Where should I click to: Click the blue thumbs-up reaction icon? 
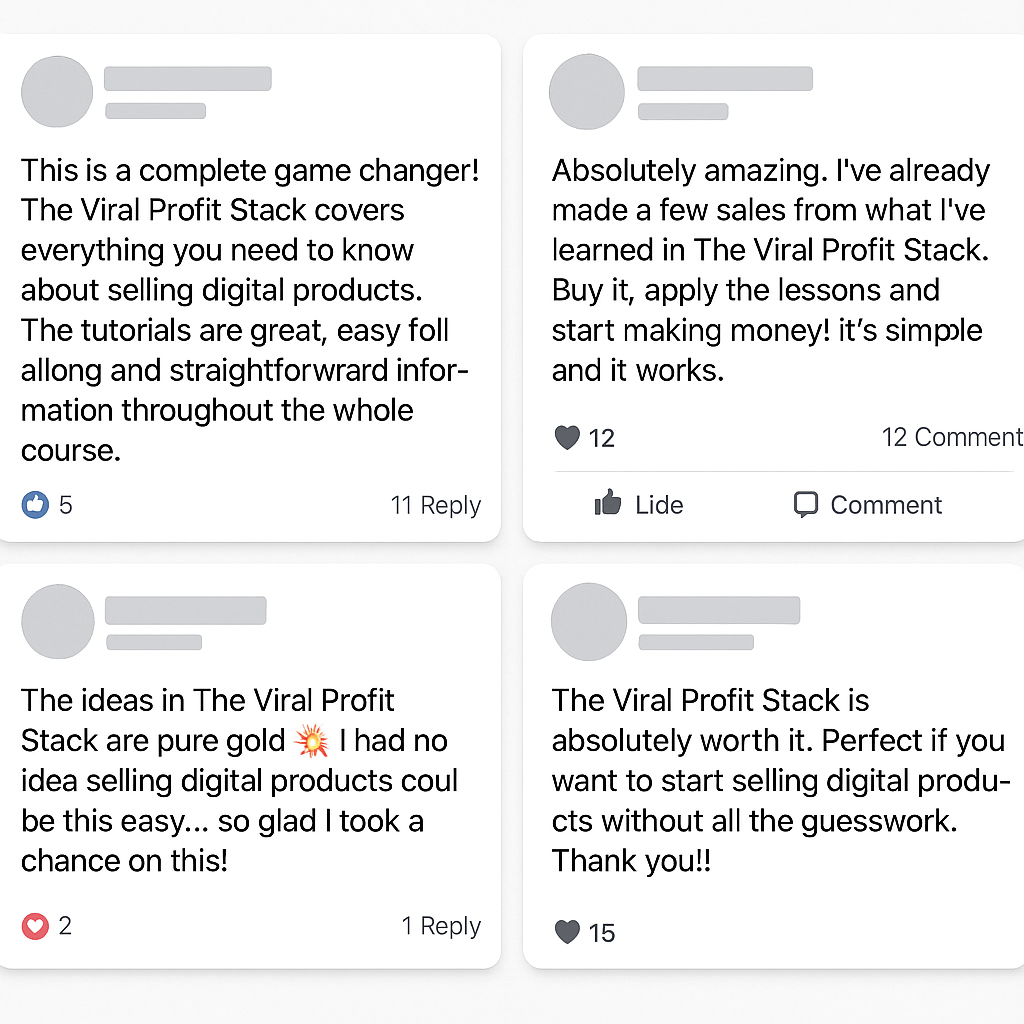tap(35, 505)
